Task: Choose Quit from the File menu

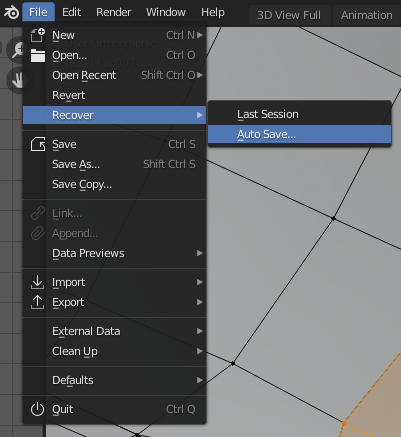Action: pyautogui.click(x=115, y=409)
